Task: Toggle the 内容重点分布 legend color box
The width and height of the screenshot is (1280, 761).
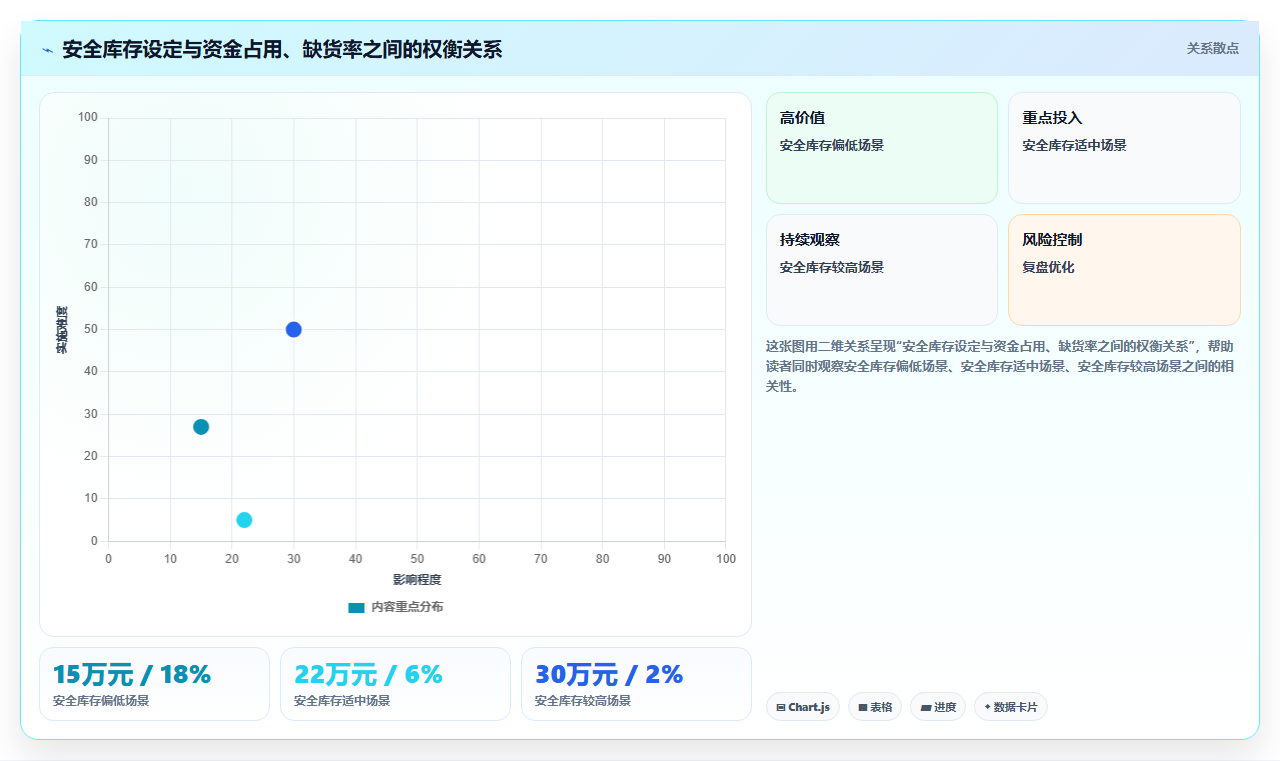Action: click(356, 607)
